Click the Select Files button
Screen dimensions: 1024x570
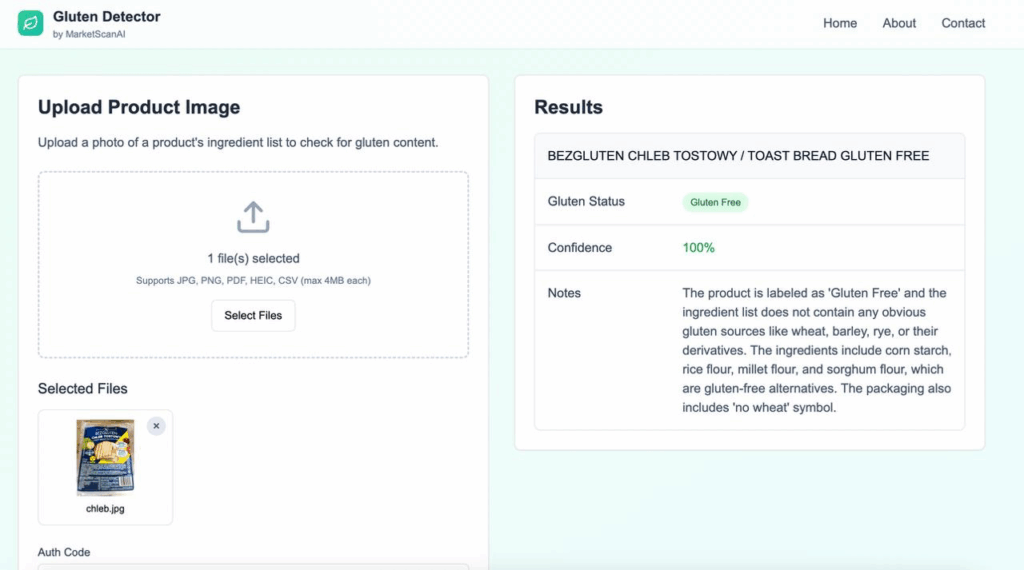(253, 315)
